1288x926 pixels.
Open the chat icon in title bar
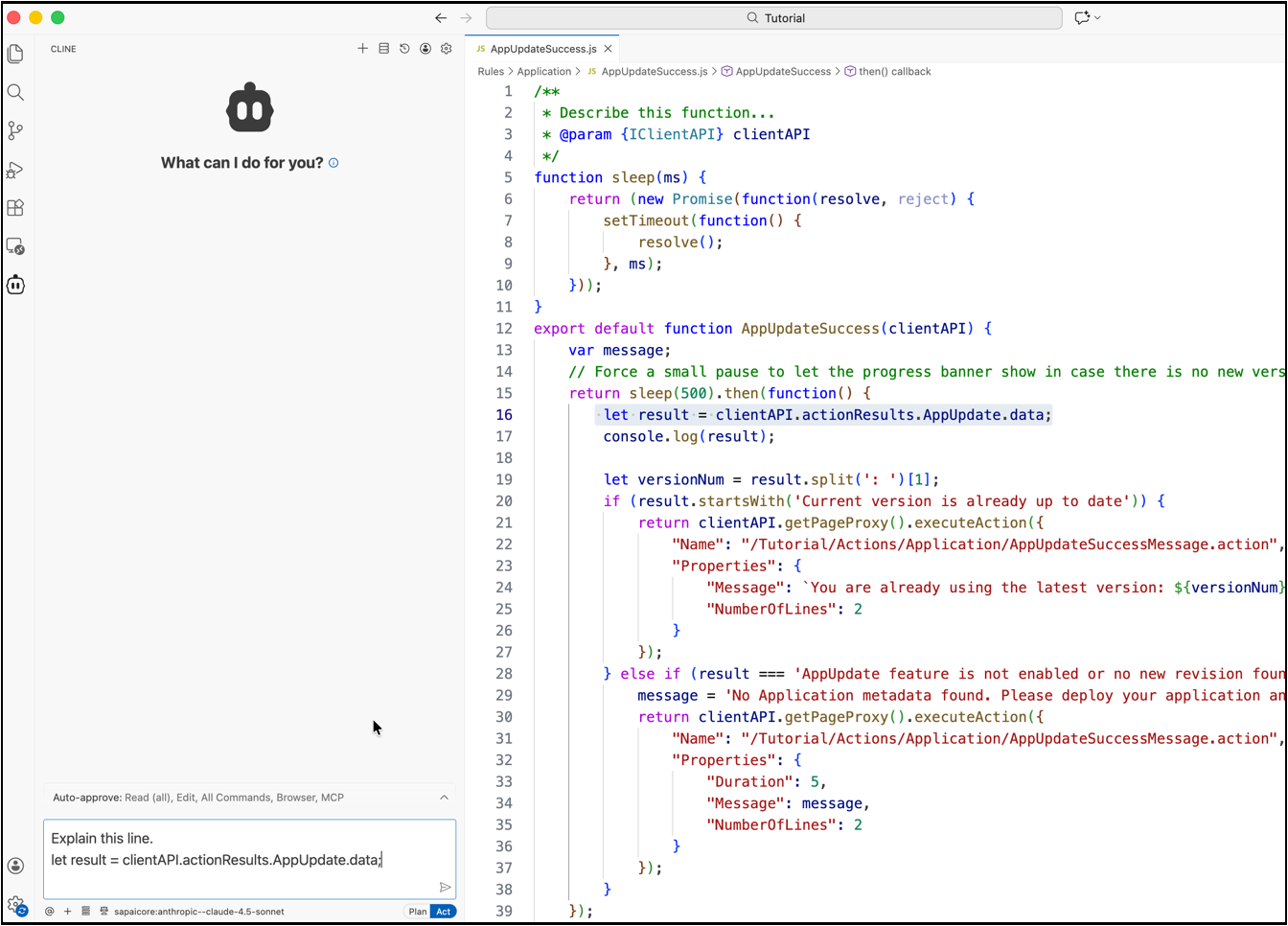click(1082, 17)
